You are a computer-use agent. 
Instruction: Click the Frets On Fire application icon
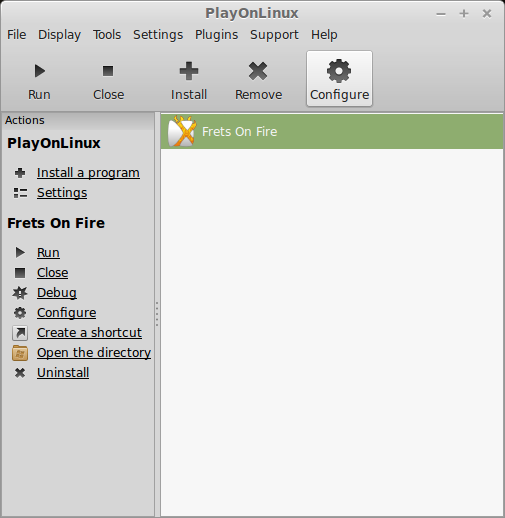click(x=182, y=132)
